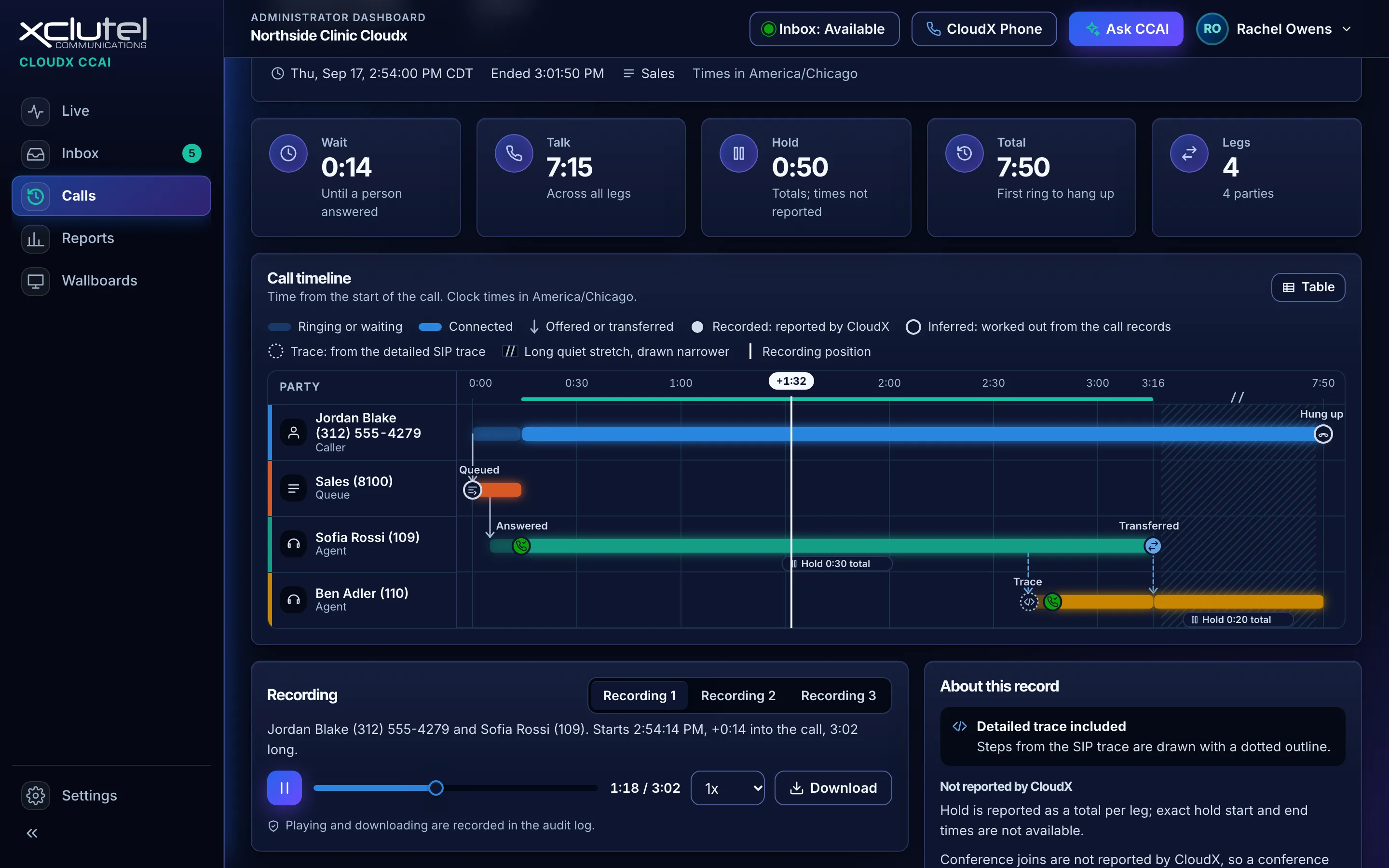Click the Hung up marker on the caller's bar

click(1323, 434)
